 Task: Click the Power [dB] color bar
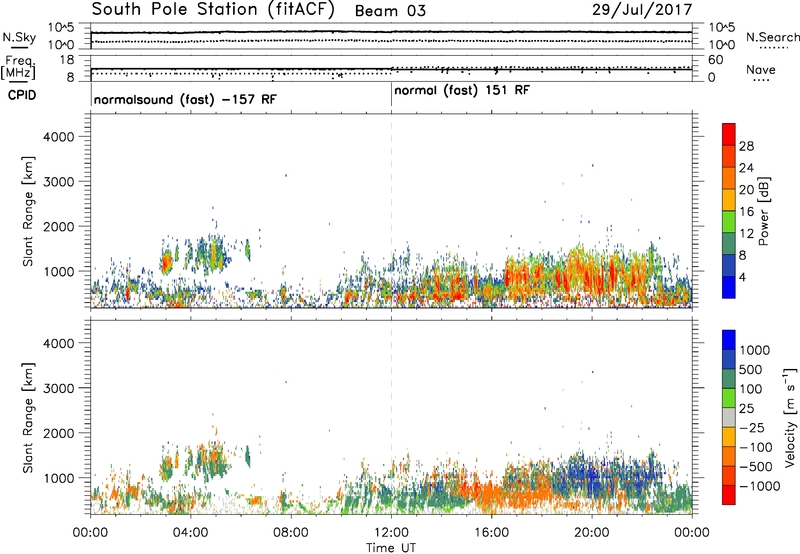point(729,211)
